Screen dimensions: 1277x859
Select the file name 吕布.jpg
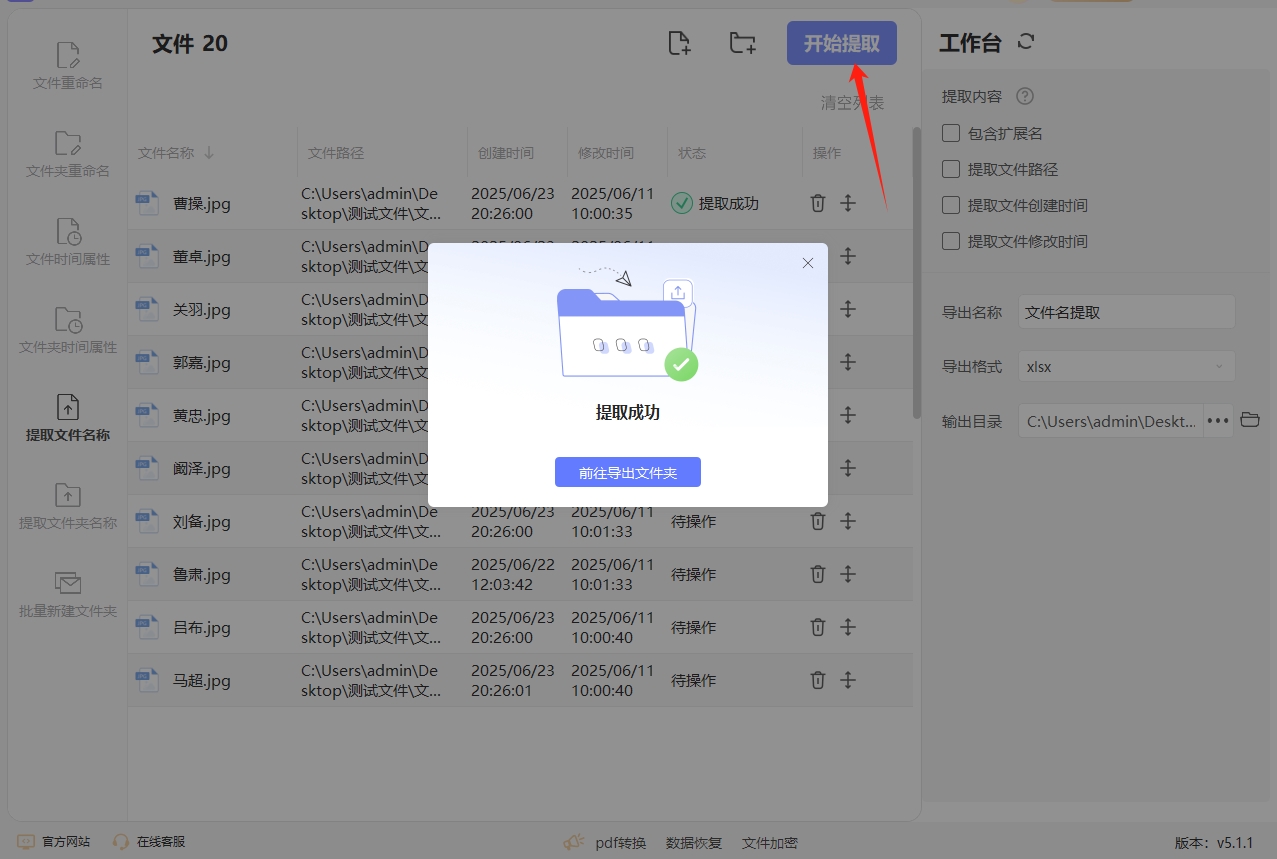click(202, 627)
